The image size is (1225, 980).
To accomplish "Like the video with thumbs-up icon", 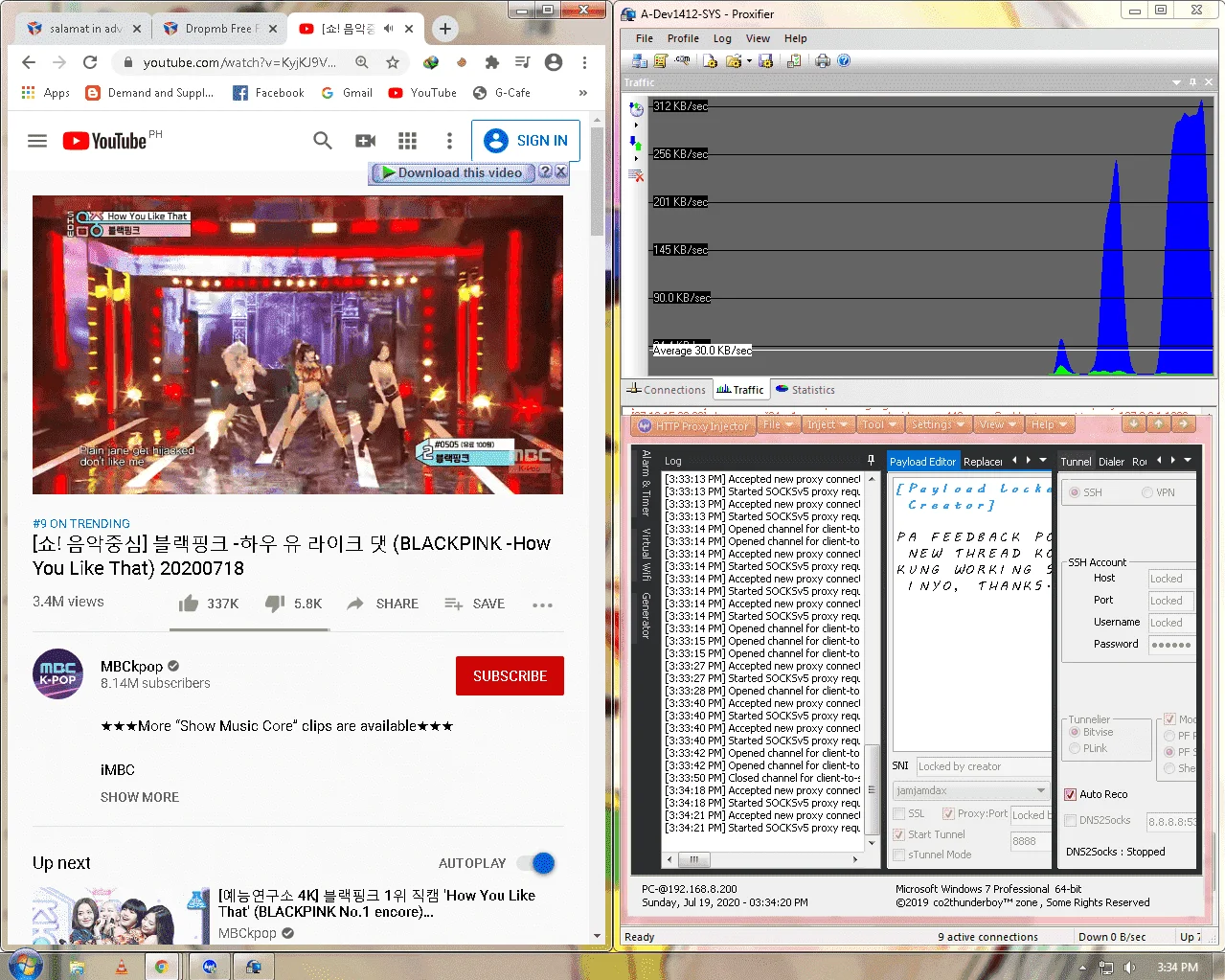I will (189, 604).
